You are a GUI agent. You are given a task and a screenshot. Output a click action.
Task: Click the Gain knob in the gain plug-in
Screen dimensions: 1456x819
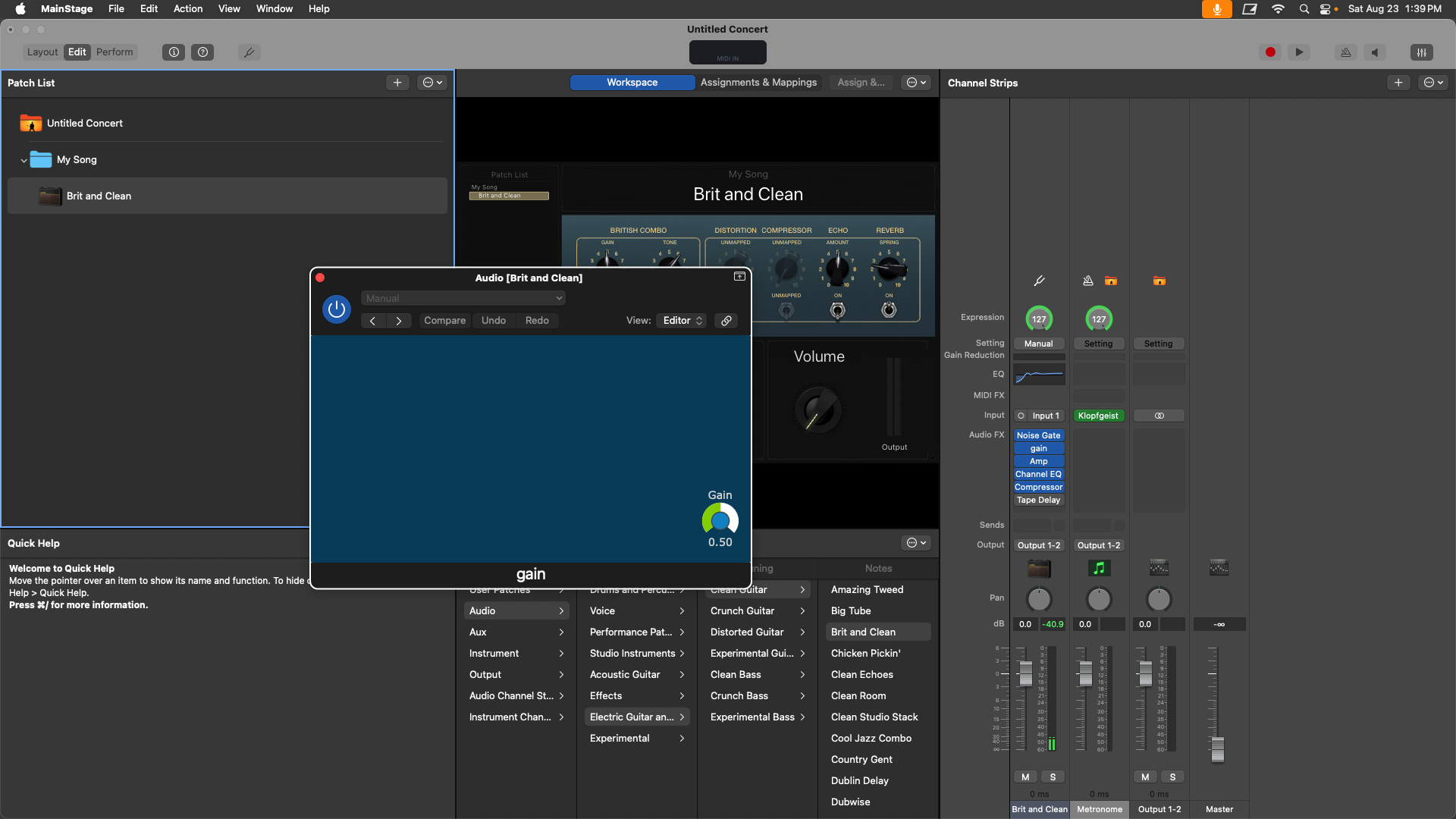(720, 521)
